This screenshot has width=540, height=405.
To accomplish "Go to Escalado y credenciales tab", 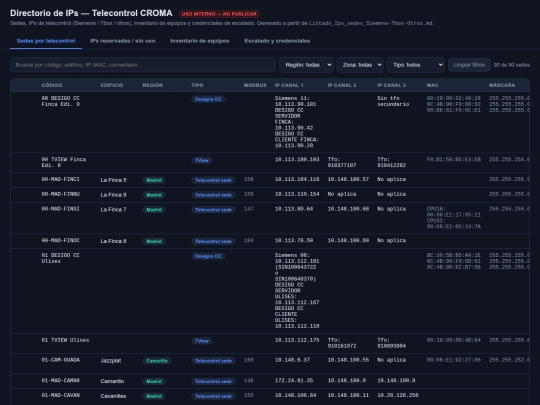I will pos(277,41).
